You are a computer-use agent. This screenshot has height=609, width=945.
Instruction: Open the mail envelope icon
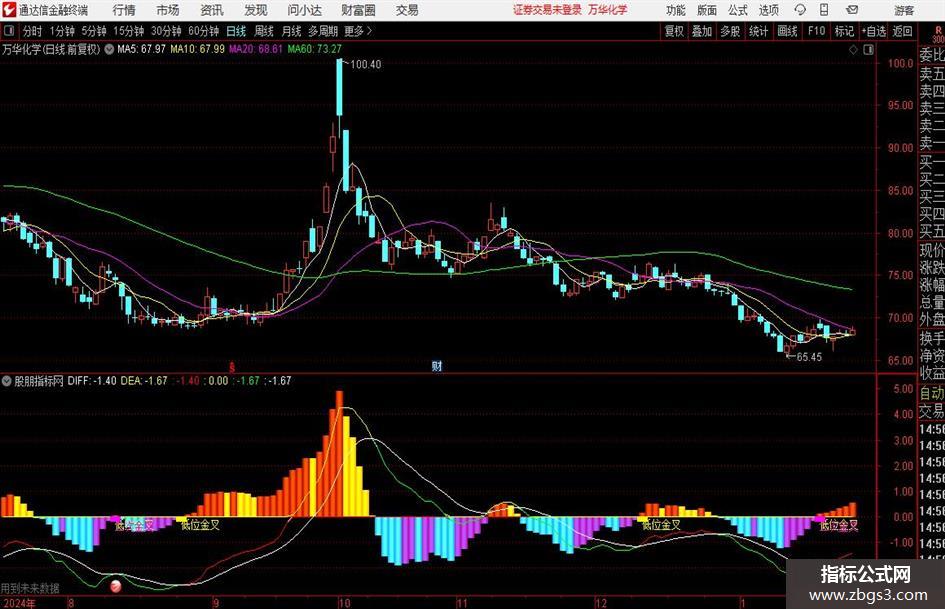click(852, 10)
